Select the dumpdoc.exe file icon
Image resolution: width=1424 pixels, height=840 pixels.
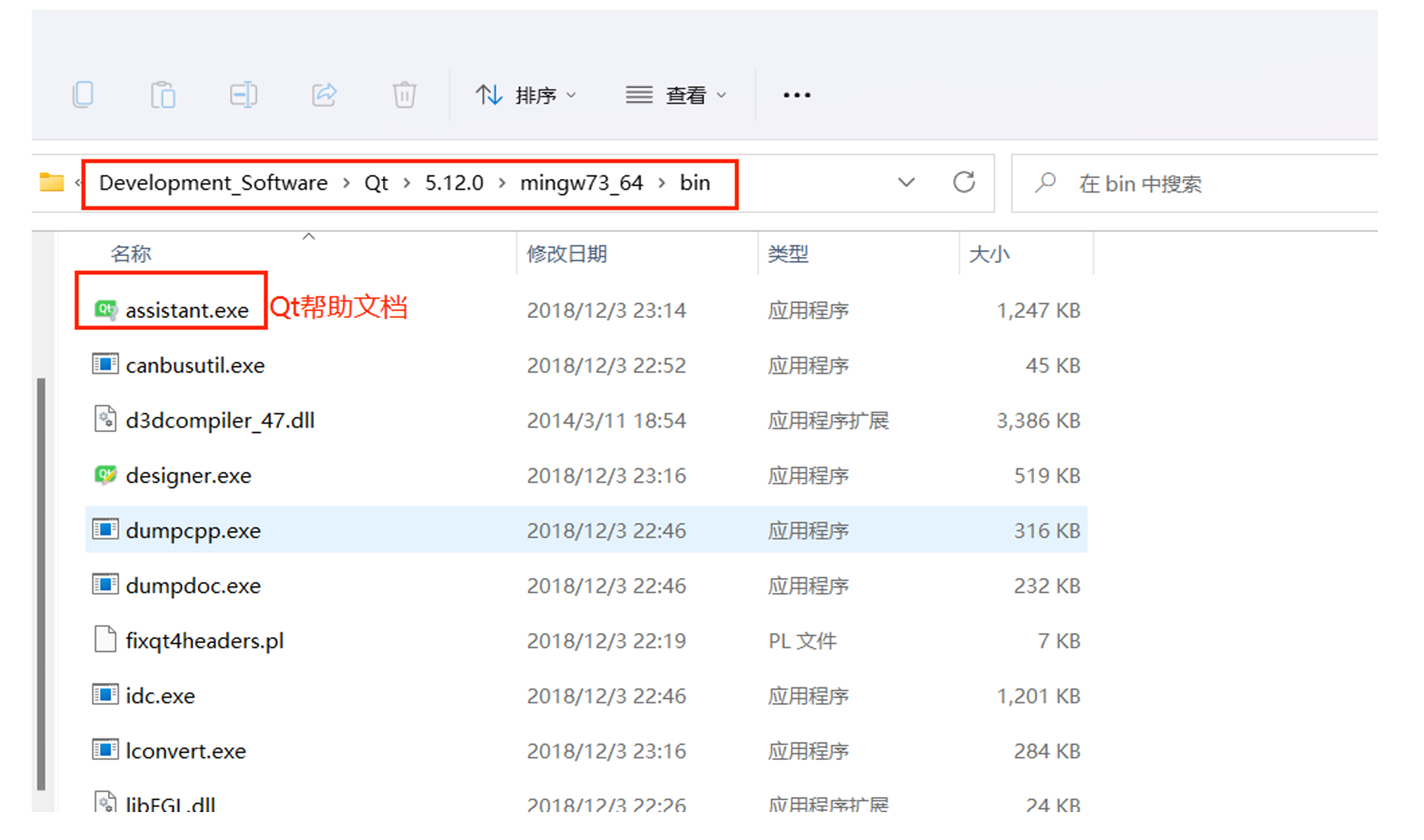105,585
